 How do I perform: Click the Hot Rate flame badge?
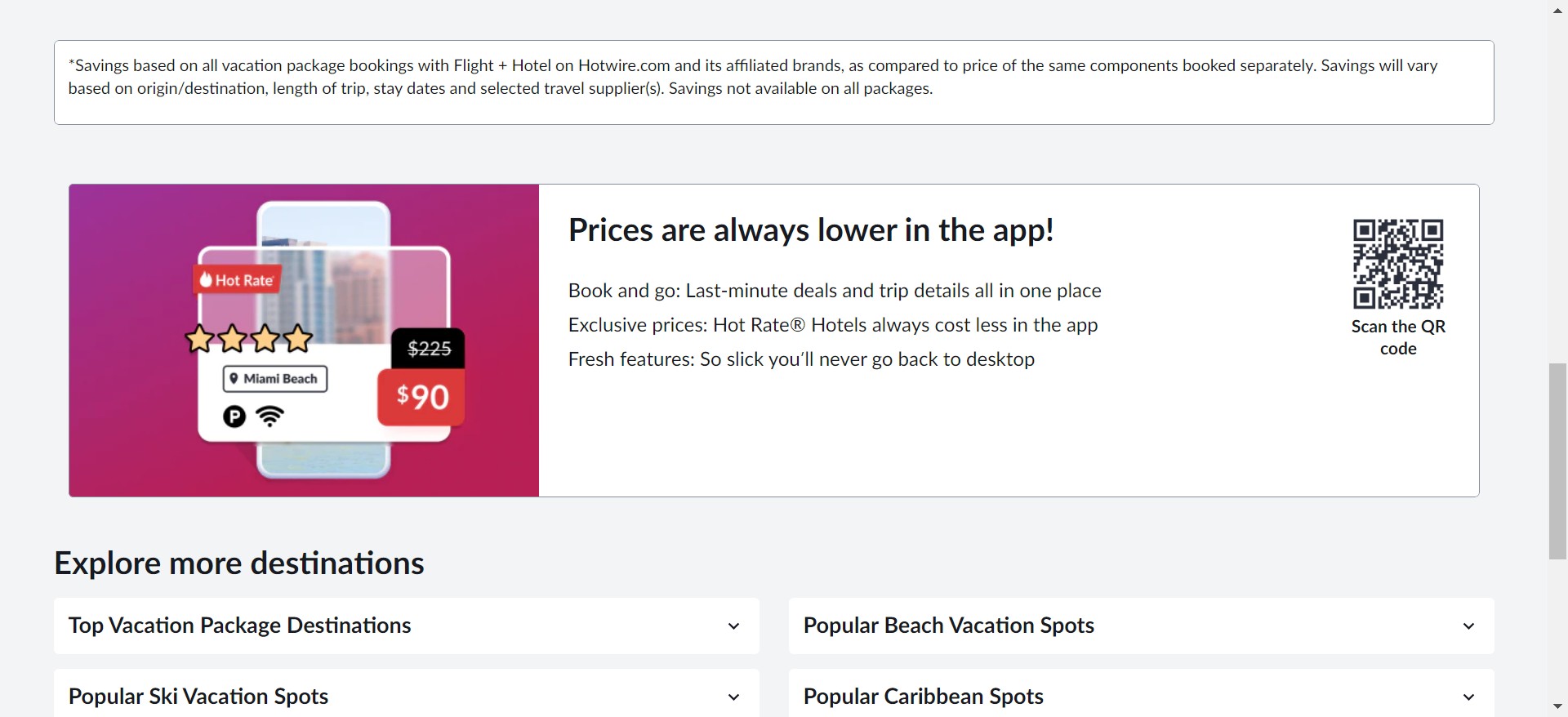(237, 280)
